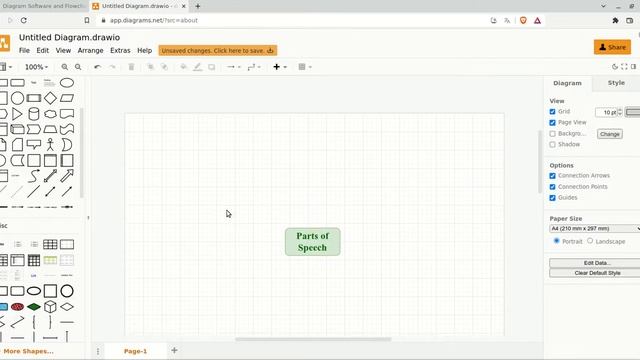The height and width of the screenshot is (360, 640).
Task: Toggle Connection Points checkbox
Action: [x=552, y=187]
